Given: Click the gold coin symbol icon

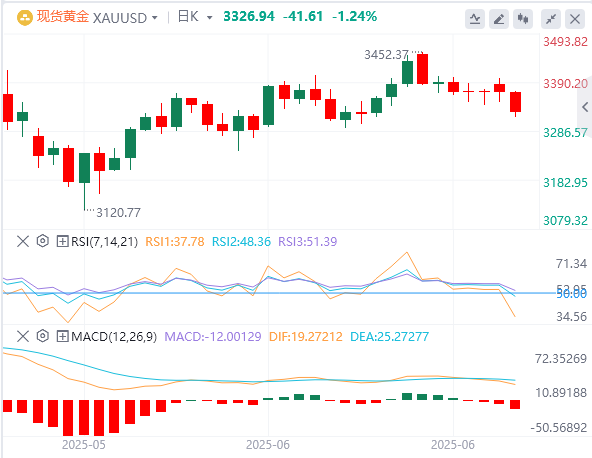Looking at the screenshot, I should click(x=25, y=18).
